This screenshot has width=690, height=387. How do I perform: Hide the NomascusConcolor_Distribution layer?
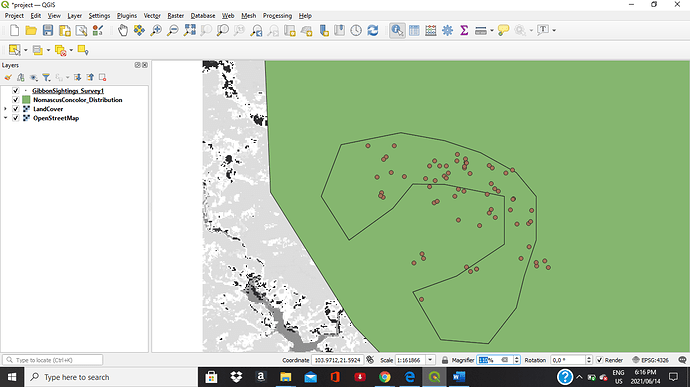pyautogui.click(x=15, y=100)
